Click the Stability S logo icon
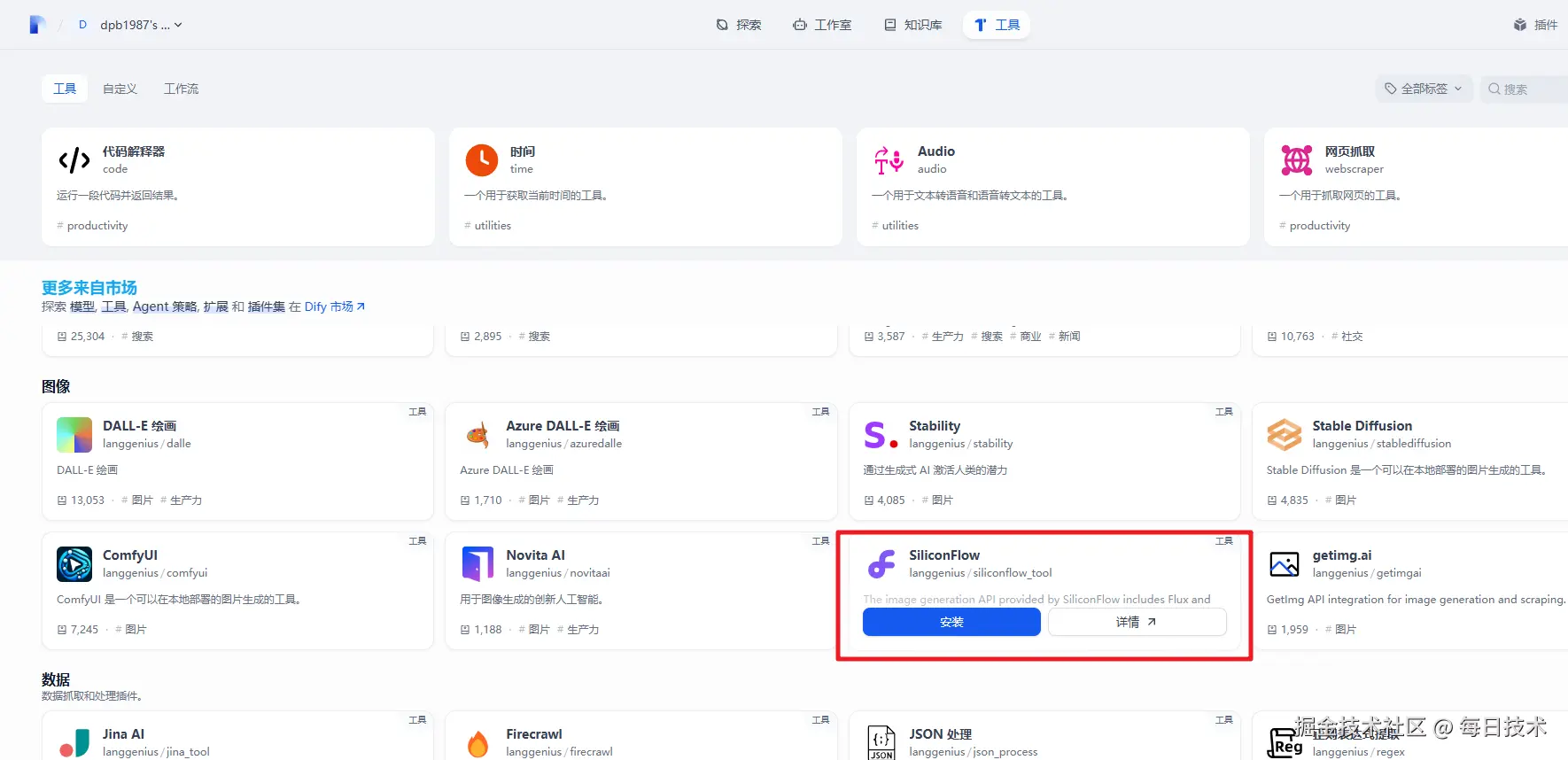Viewport: 1568px width, 760px height. (881, 435)
